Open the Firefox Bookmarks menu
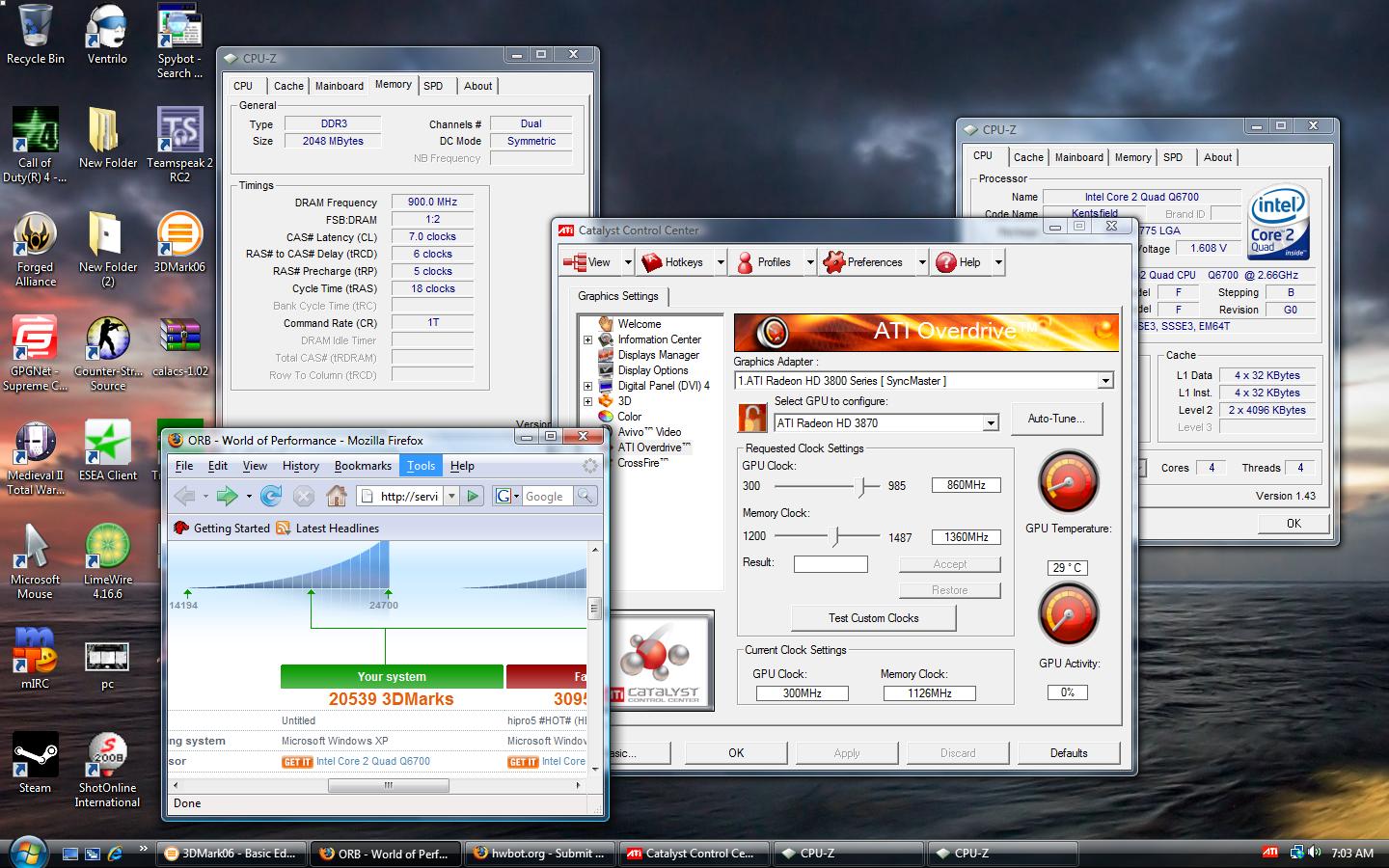 [363, 466]
